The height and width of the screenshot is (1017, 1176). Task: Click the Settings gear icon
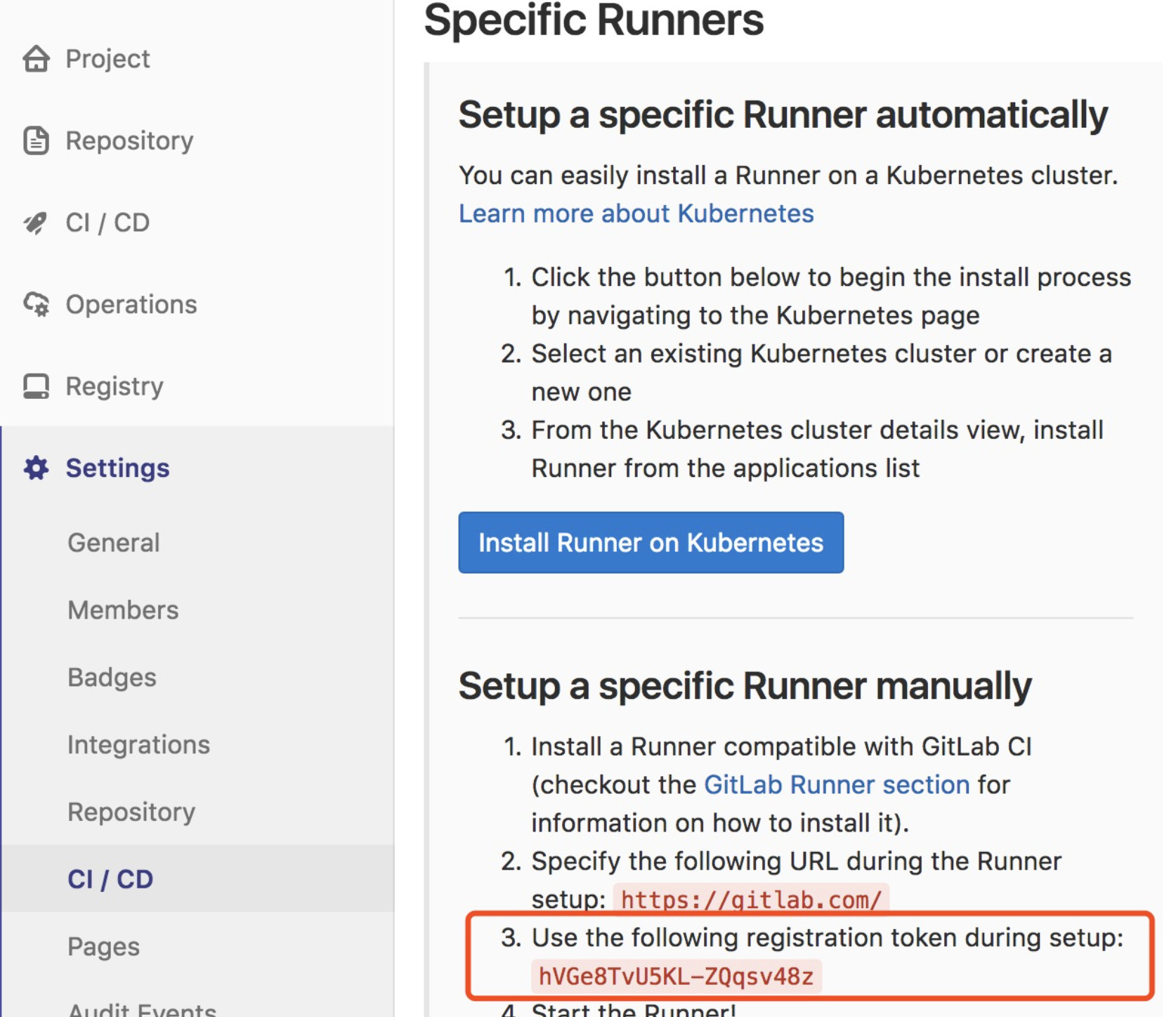[36, 468]
